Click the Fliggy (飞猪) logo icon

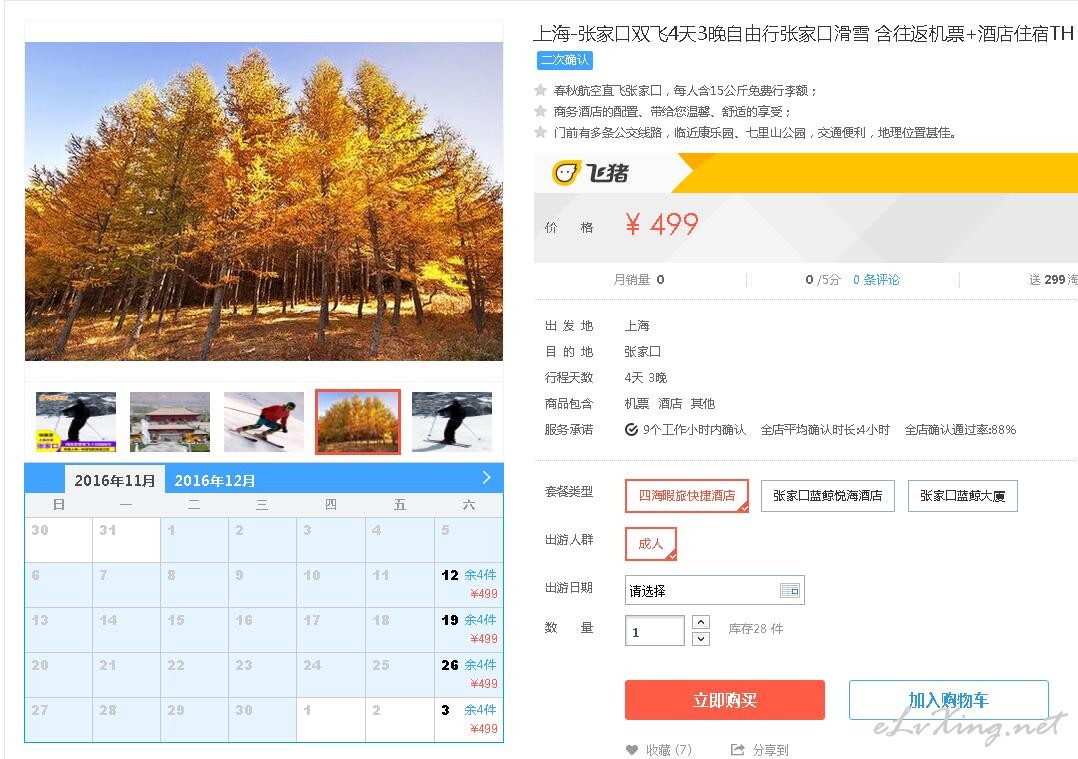(x=566, y=173)
